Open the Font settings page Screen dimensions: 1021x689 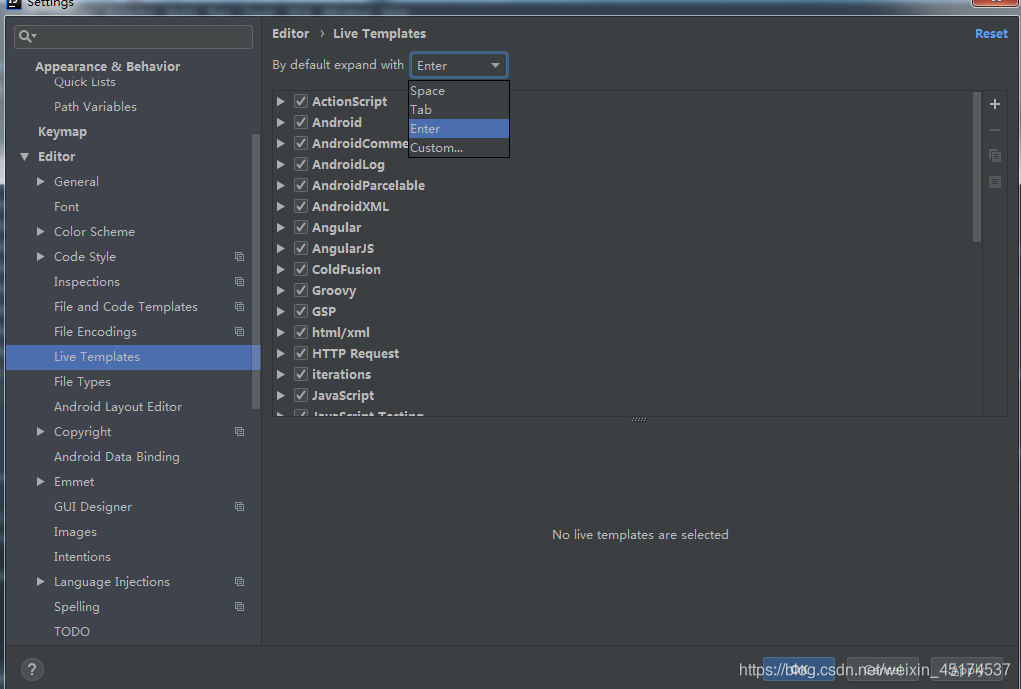[66, 206]
